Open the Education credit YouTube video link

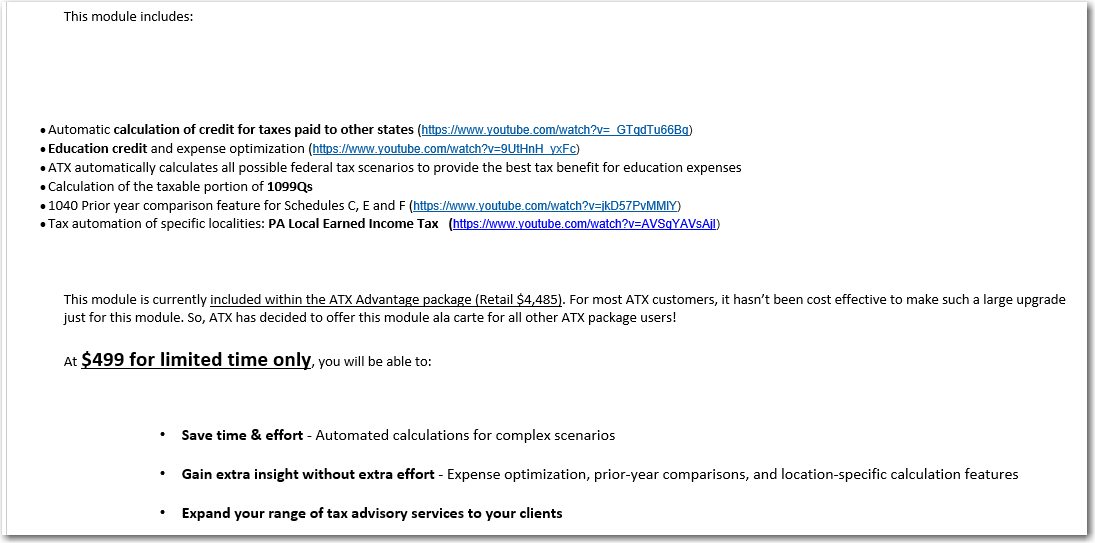point(444,149)
